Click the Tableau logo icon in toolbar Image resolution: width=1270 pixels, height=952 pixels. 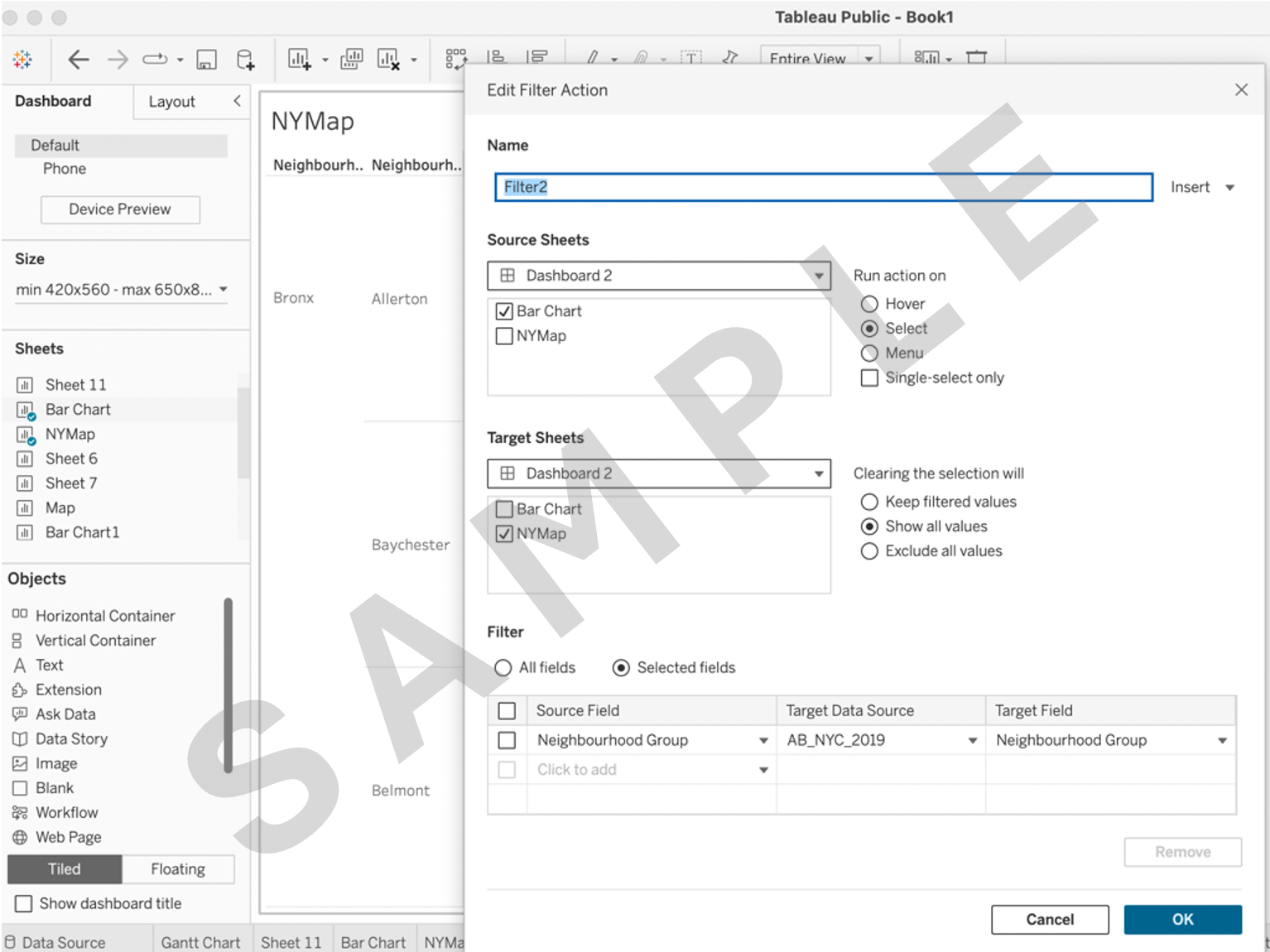[x=22, y=59]
